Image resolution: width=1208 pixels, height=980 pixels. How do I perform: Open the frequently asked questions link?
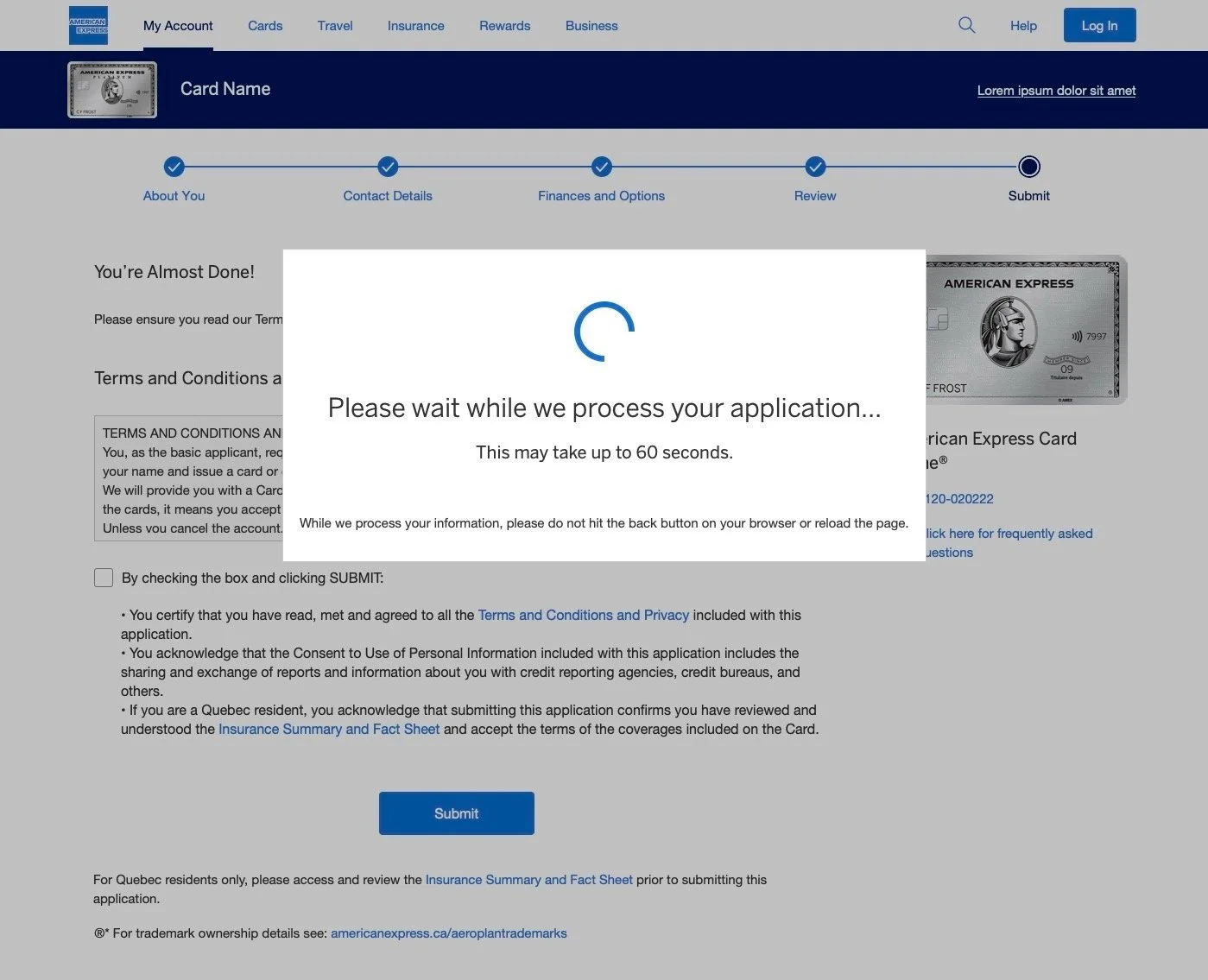[x=1009, y=543]
